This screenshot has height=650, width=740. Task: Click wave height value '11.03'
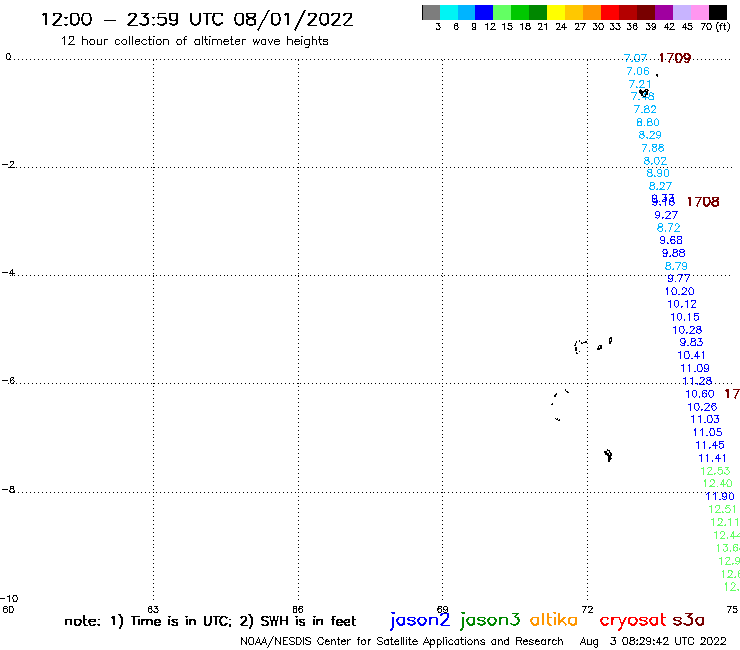(x=705, y=419)
